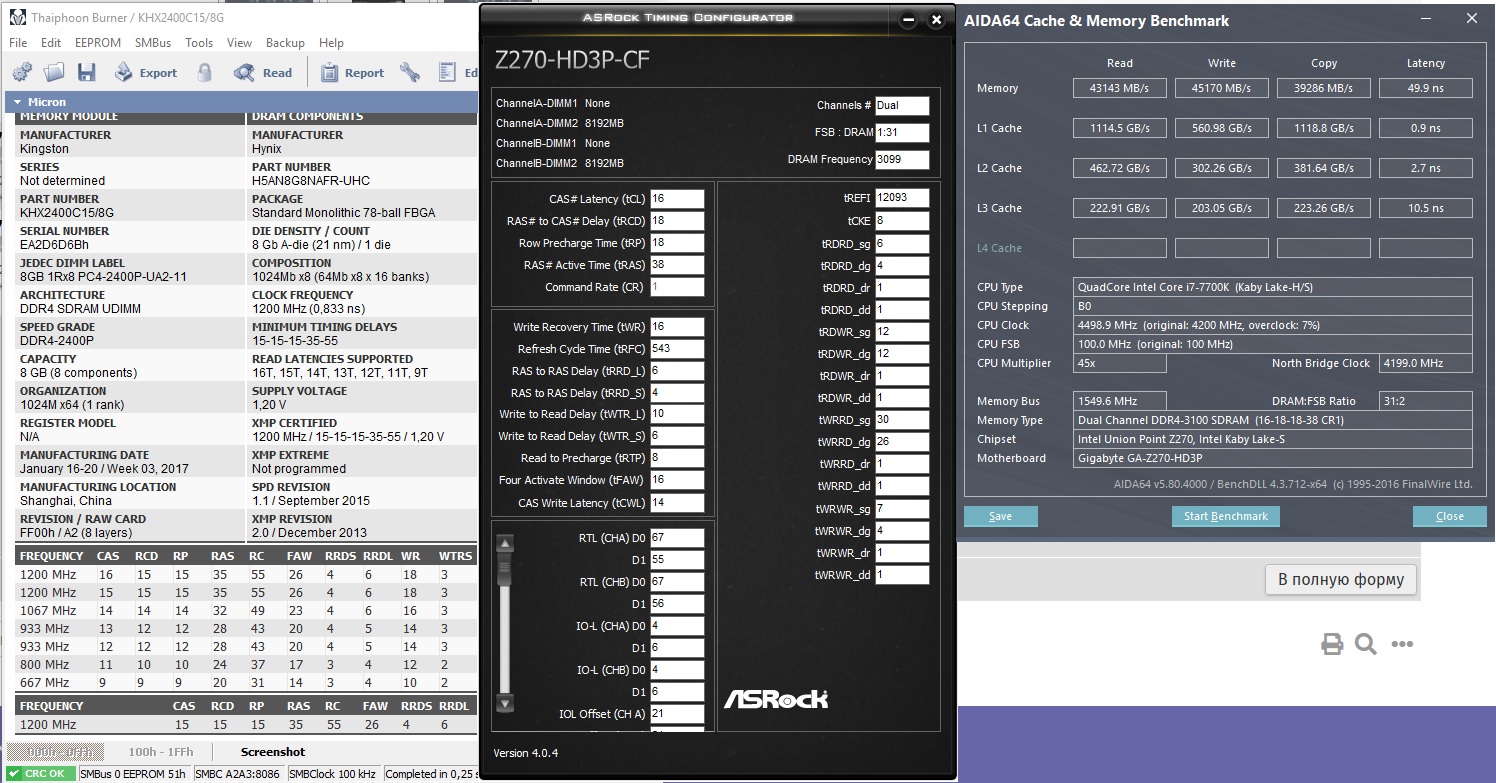Viewport: 1496px width, 783px height.
Task: Click the Export toolbar button
Action: coord(145,72)
